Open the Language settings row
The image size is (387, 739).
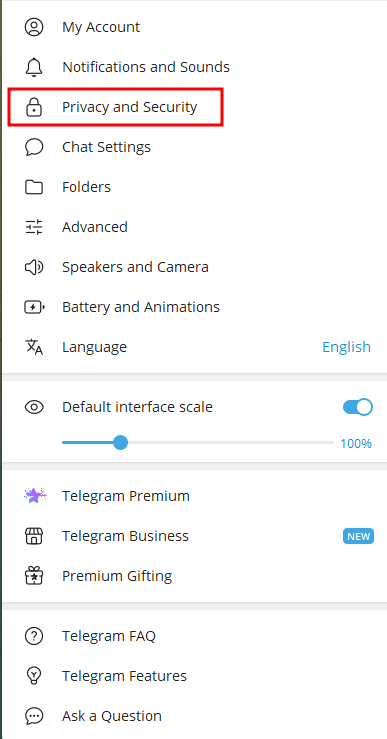194,347
